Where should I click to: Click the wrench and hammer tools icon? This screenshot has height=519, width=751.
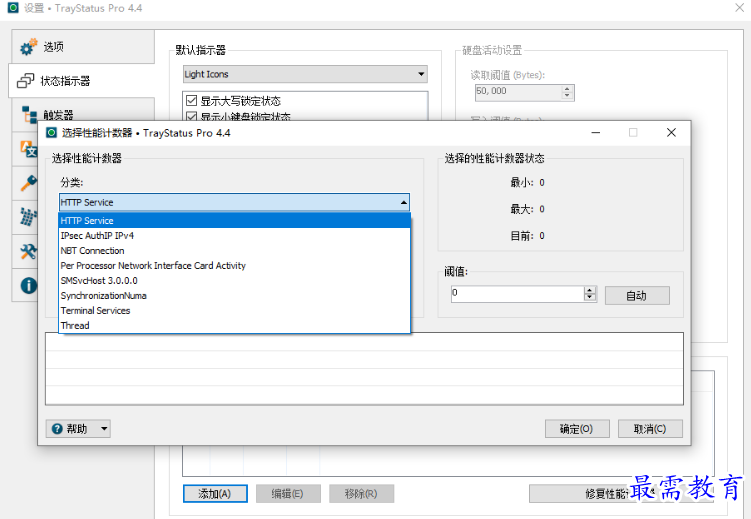click(x=28, y=251)
